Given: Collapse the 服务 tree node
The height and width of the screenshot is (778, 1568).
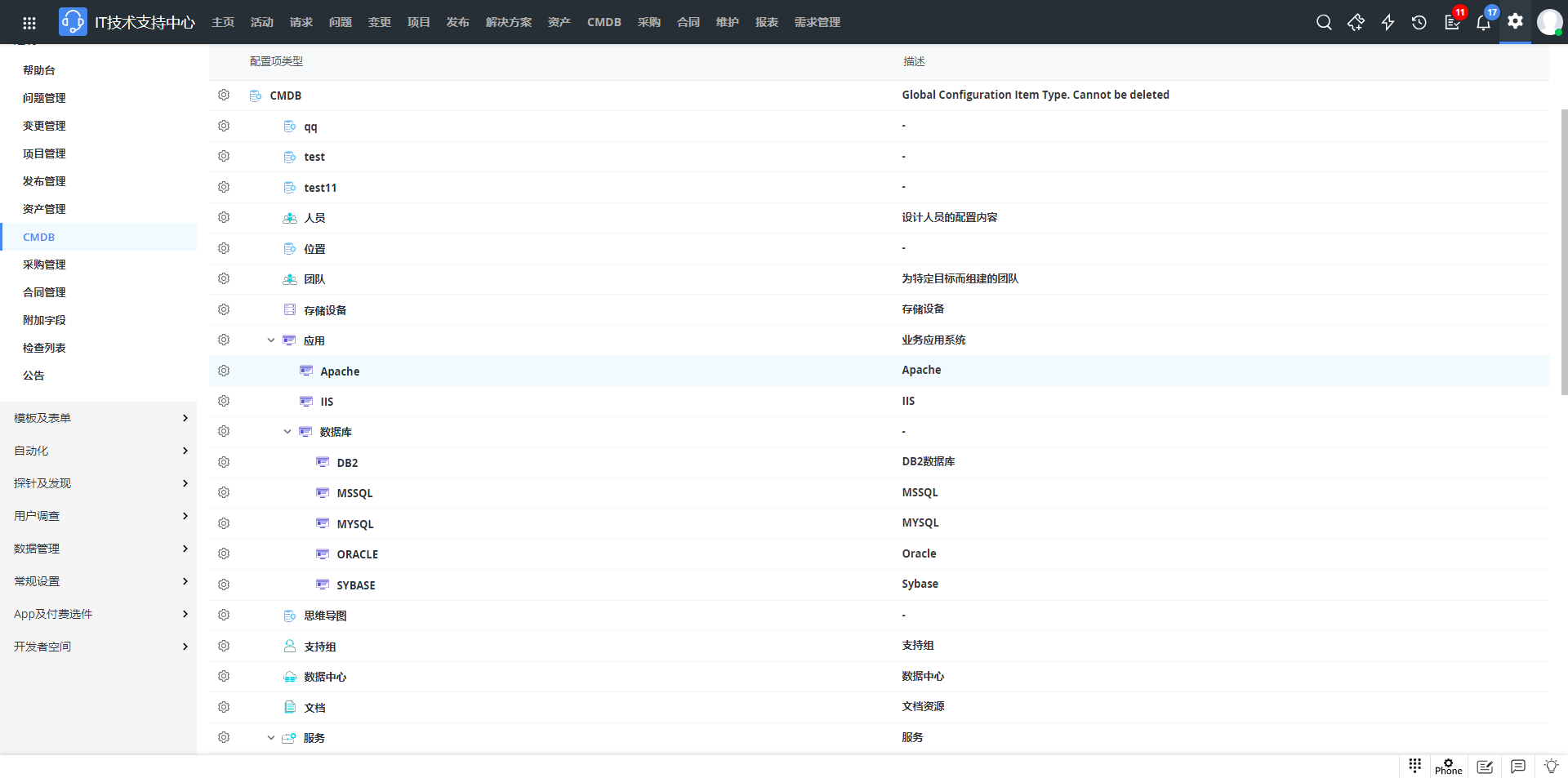Looking at the screenshot, I should tap(271, 738).
